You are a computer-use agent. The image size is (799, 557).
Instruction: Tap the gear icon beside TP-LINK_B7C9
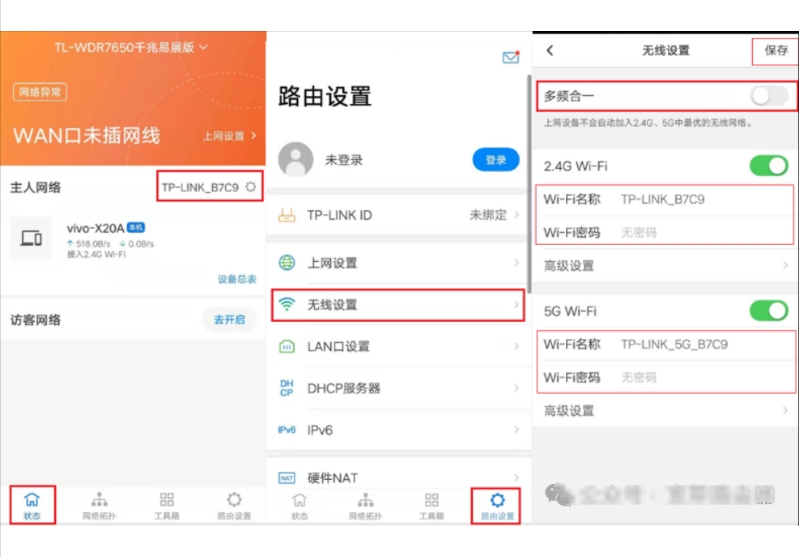[250, 187]
